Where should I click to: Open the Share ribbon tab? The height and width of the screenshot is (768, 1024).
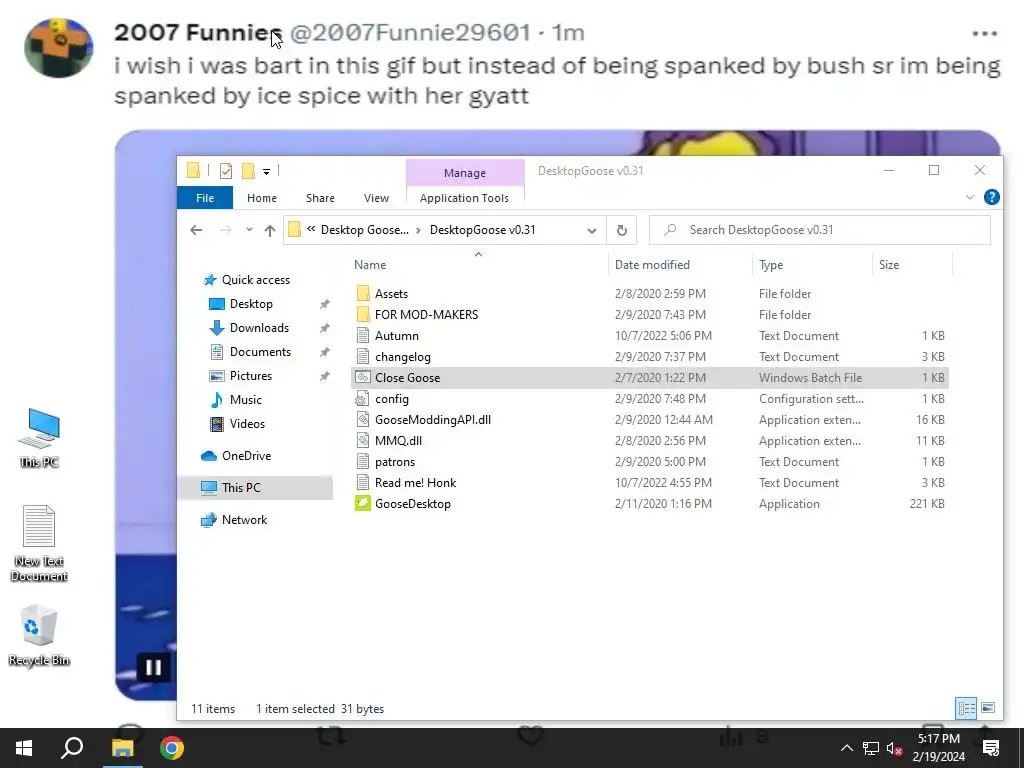click(320, 198)
